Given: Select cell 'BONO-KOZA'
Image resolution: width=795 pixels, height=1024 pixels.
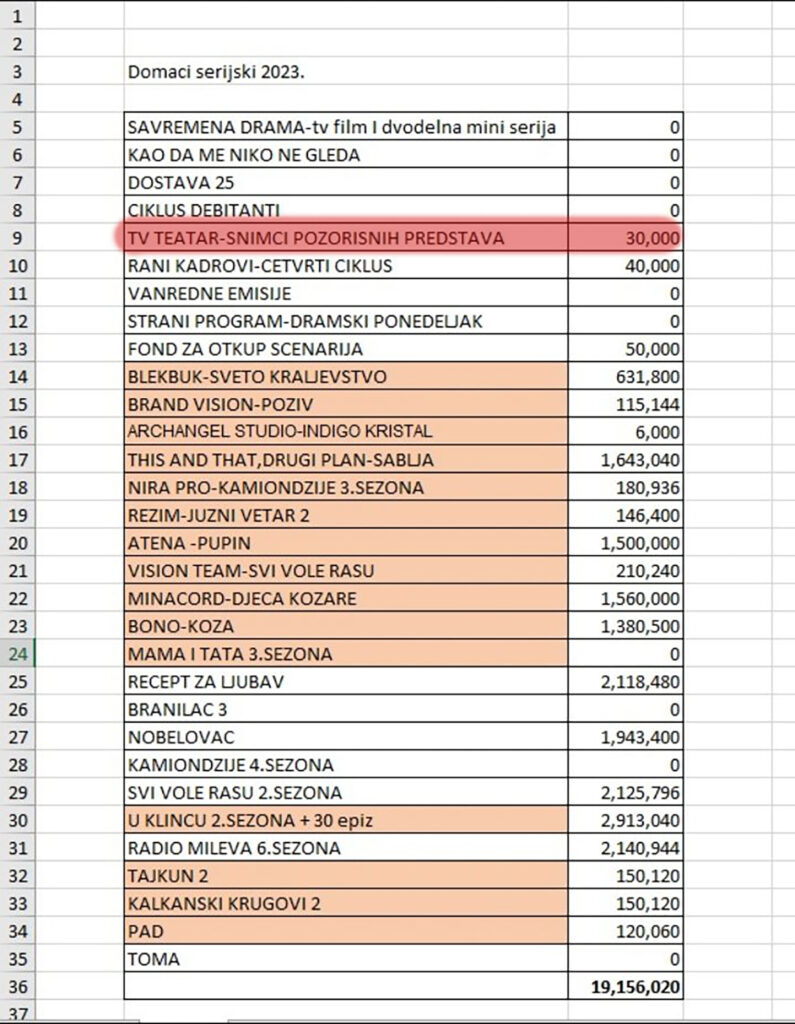Looking at the screenshot, I should pos(346,626).
